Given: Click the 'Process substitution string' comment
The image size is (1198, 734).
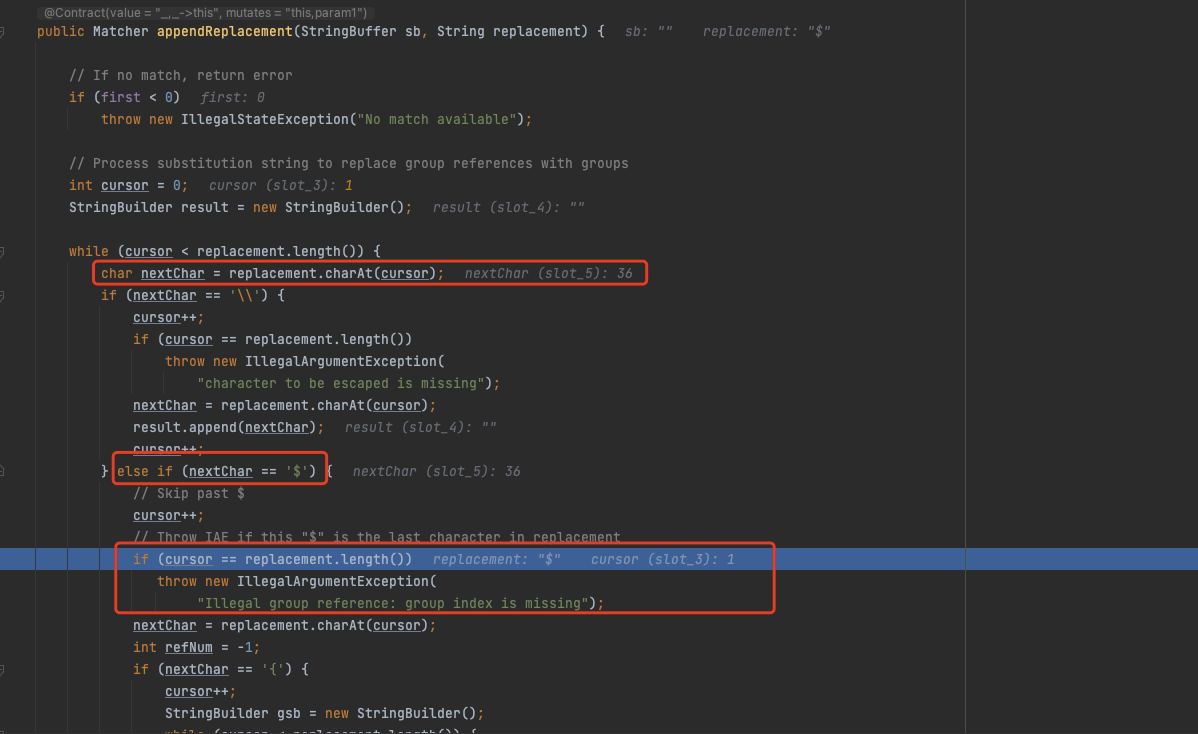Looking at the screenshot, I should (348, 163).
